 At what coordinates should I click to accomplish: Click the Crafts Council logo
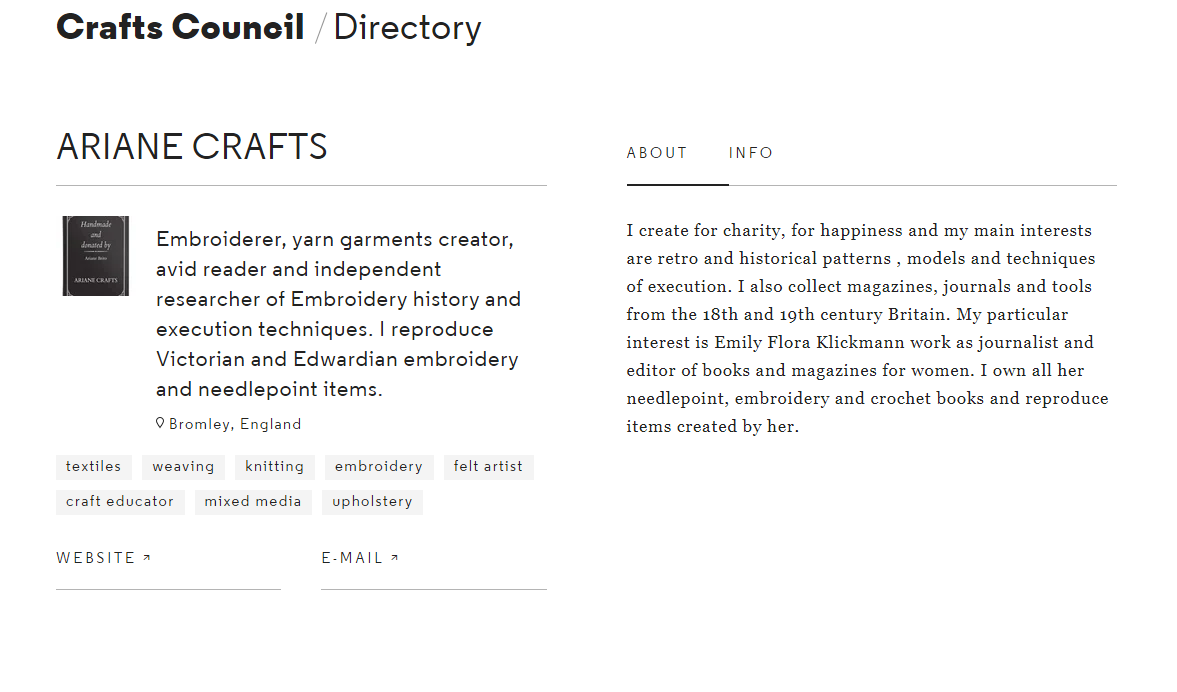coord(180,28)
